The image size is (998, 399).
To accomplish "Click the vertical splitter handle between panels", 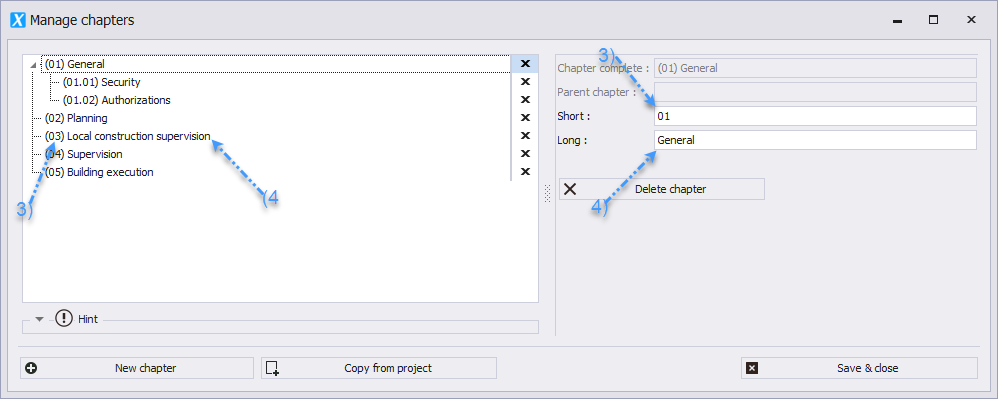I will (547, 193).
